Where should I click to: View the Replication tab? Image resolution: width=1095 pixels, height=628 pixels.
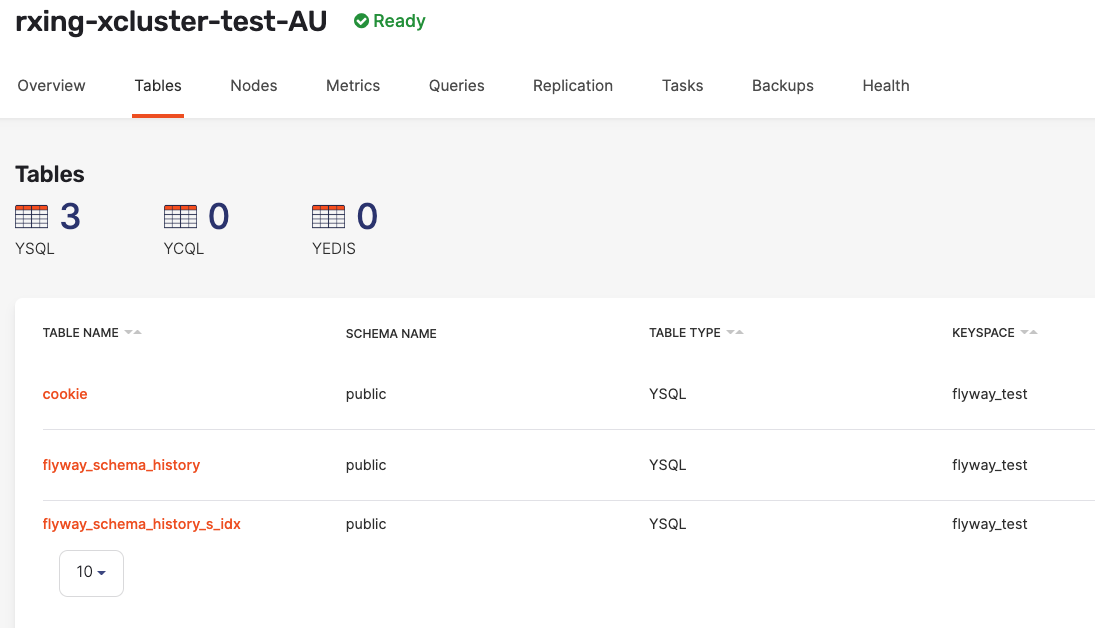(x=572, y=86)
